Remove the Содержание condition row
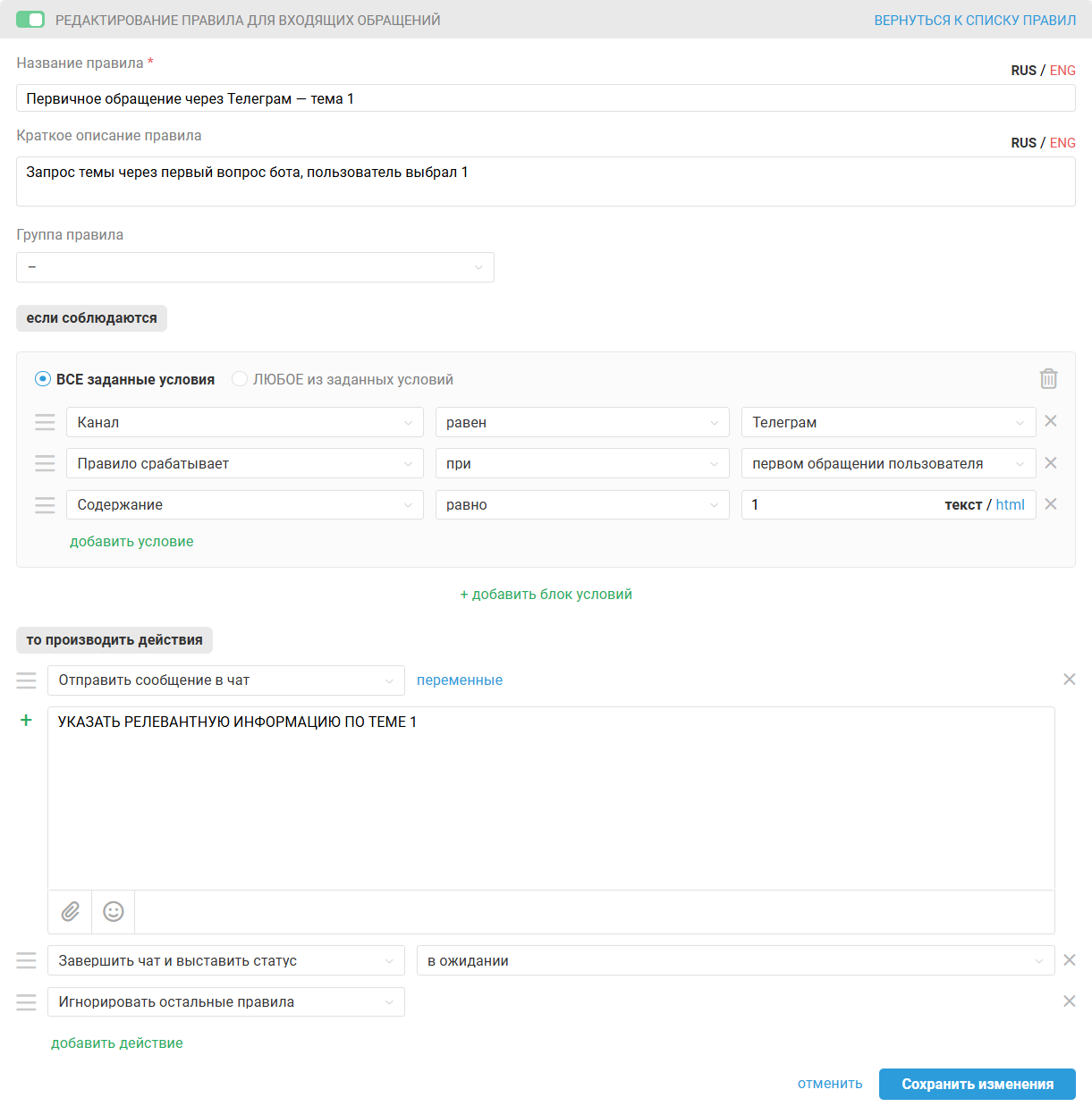Viewport: 1092px width, 1115px height. (1051, 504)
